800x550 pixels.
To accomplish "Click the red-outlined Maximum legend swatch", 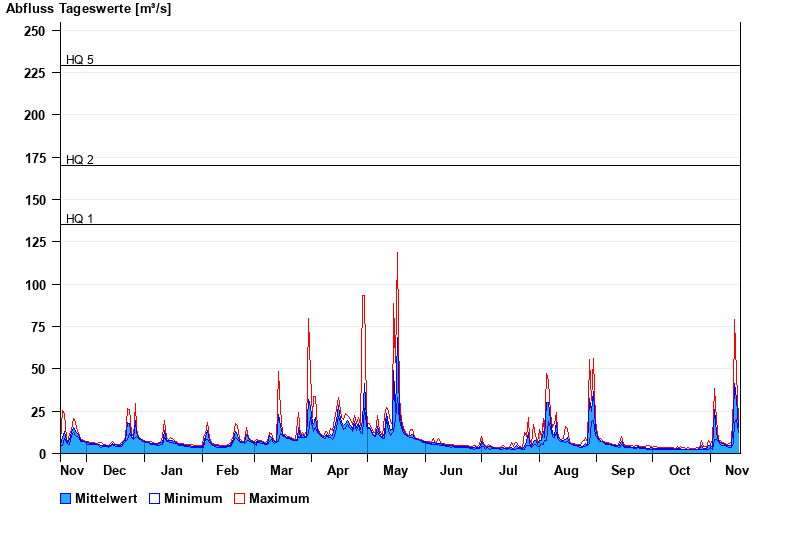I will tap(239, 498).
